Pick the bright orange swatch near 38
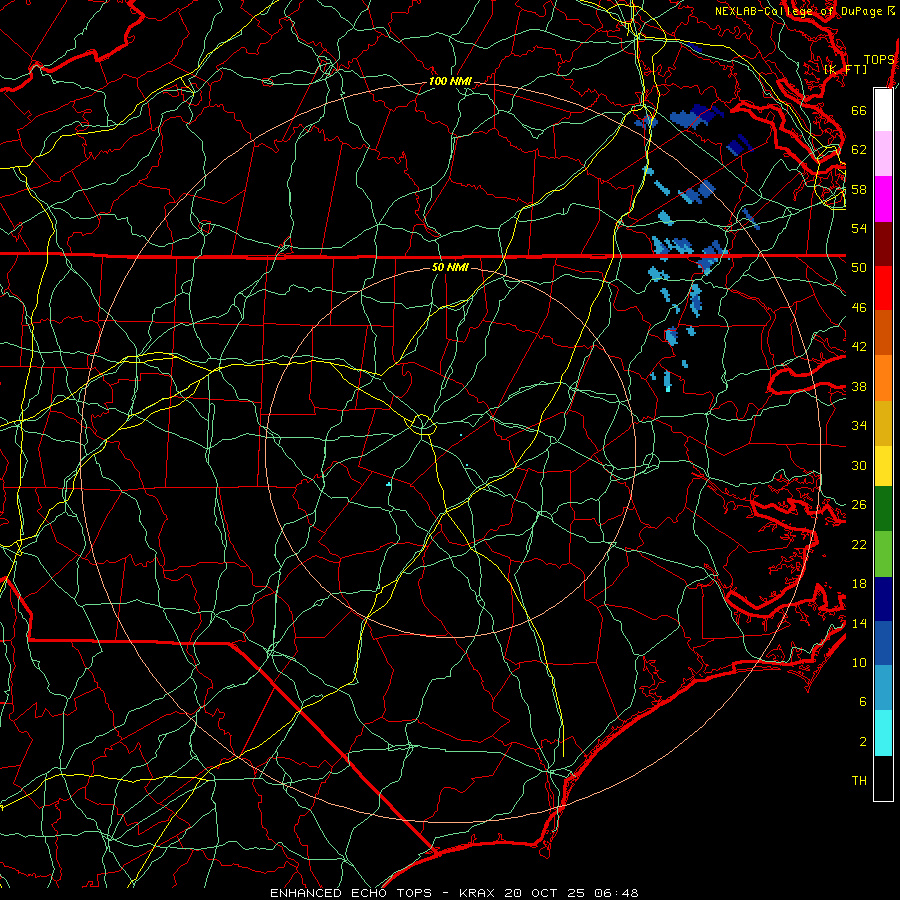 [883, 378]
